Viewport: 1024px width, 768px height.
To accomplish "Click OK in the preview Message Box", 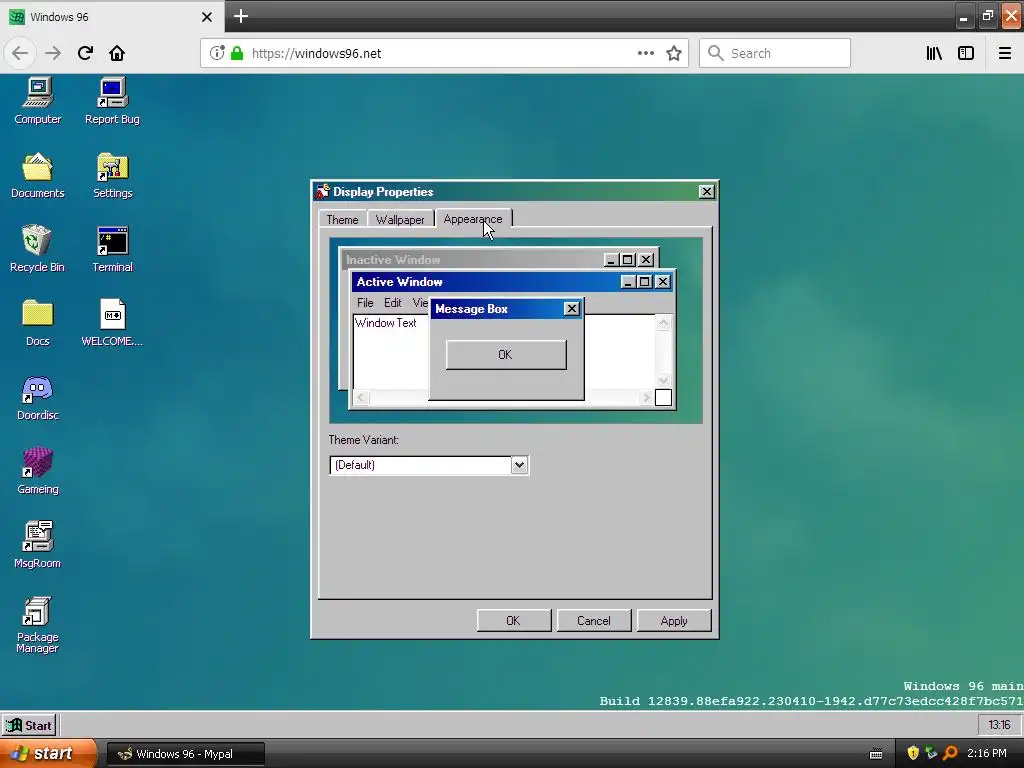I will (506, 355).
